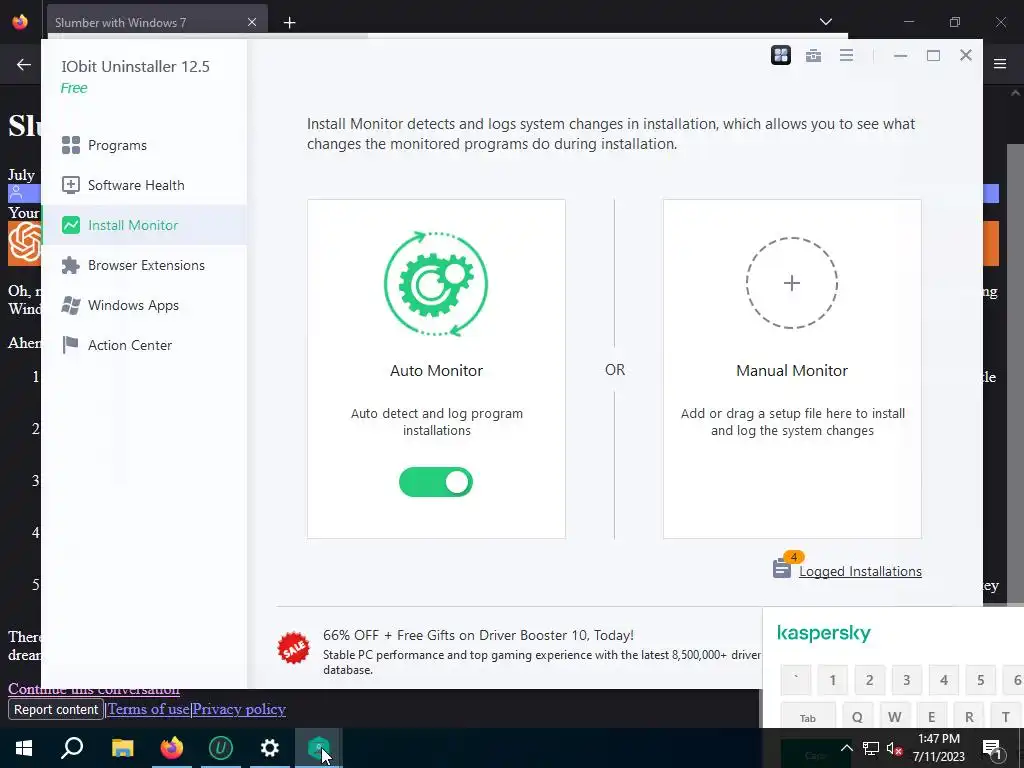Open a new Firefox tab

tap(289, 23)
